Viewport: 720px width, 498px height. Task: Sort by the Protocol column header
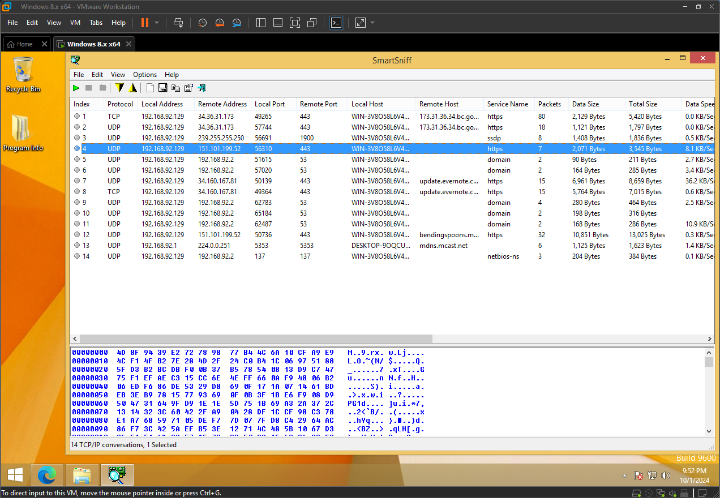120,104
